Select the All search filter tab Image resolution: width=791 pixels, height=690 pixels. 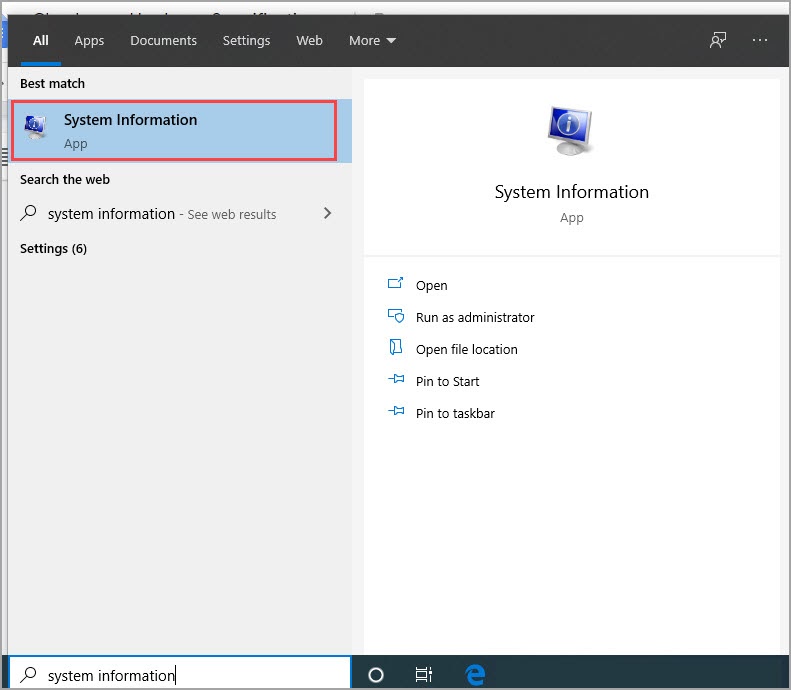pyautogui.click(x=41, y=40)
